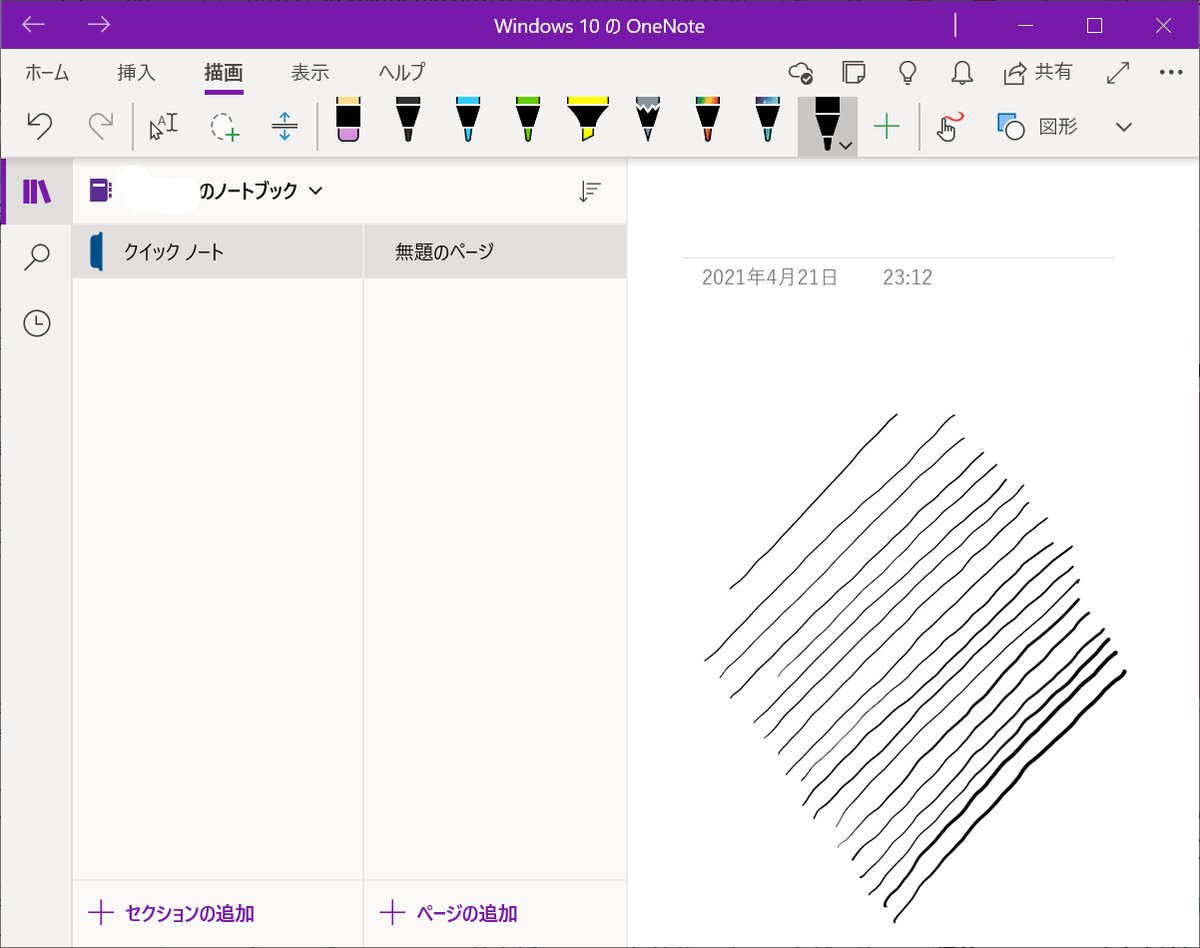Click the page date 2021年4月21日
This screenshot has height=948, width=1200.
770,277
